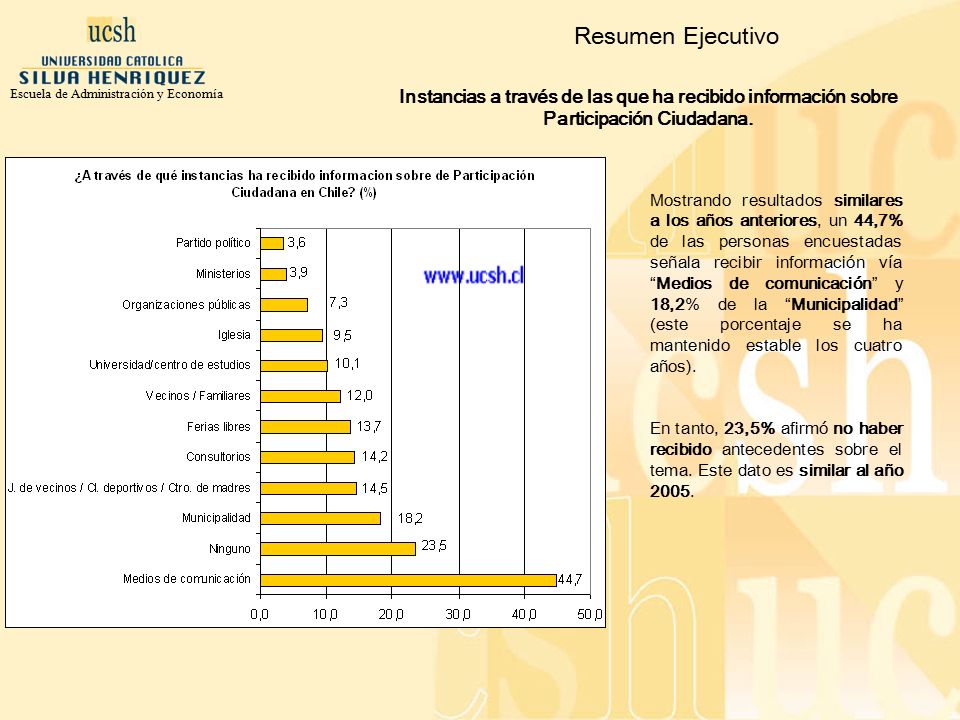This screenshot has width=960, height=720.
Task: Click the 'Ferias libres' bar
Action: tap(306, 427)
